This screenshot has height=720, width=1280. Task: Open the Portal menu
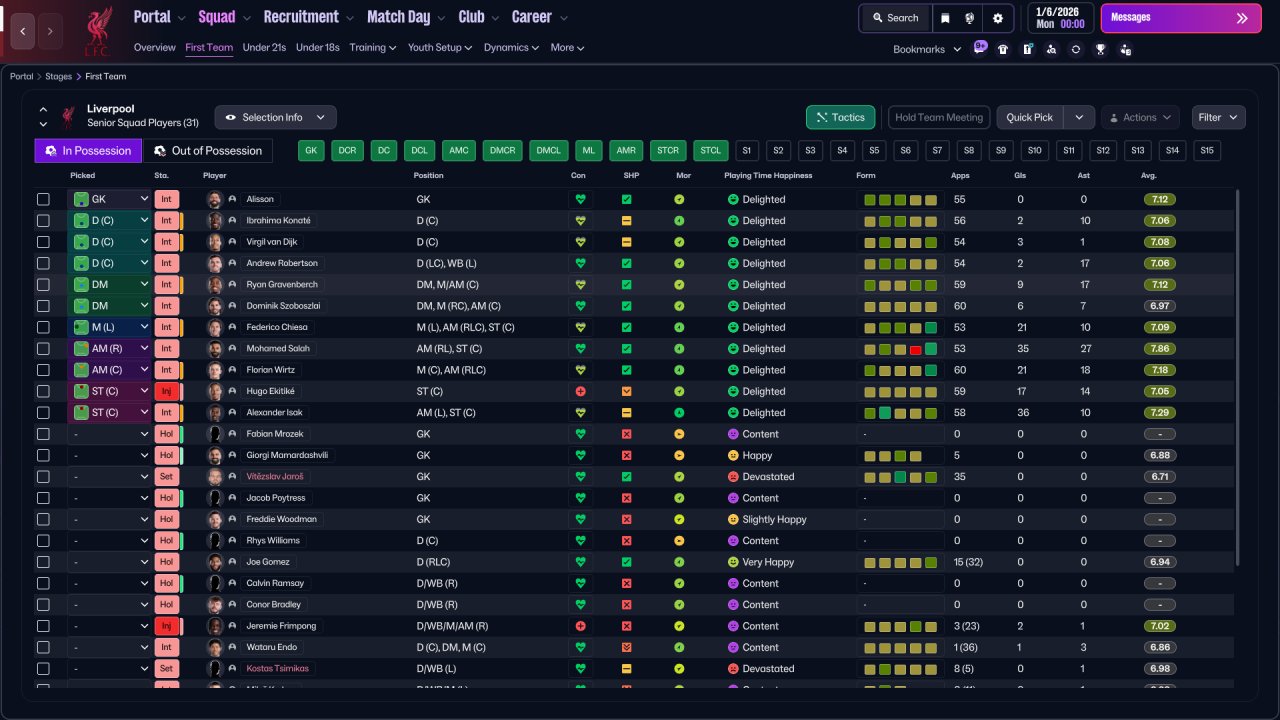pyautogui.click(x=160, y=17)
